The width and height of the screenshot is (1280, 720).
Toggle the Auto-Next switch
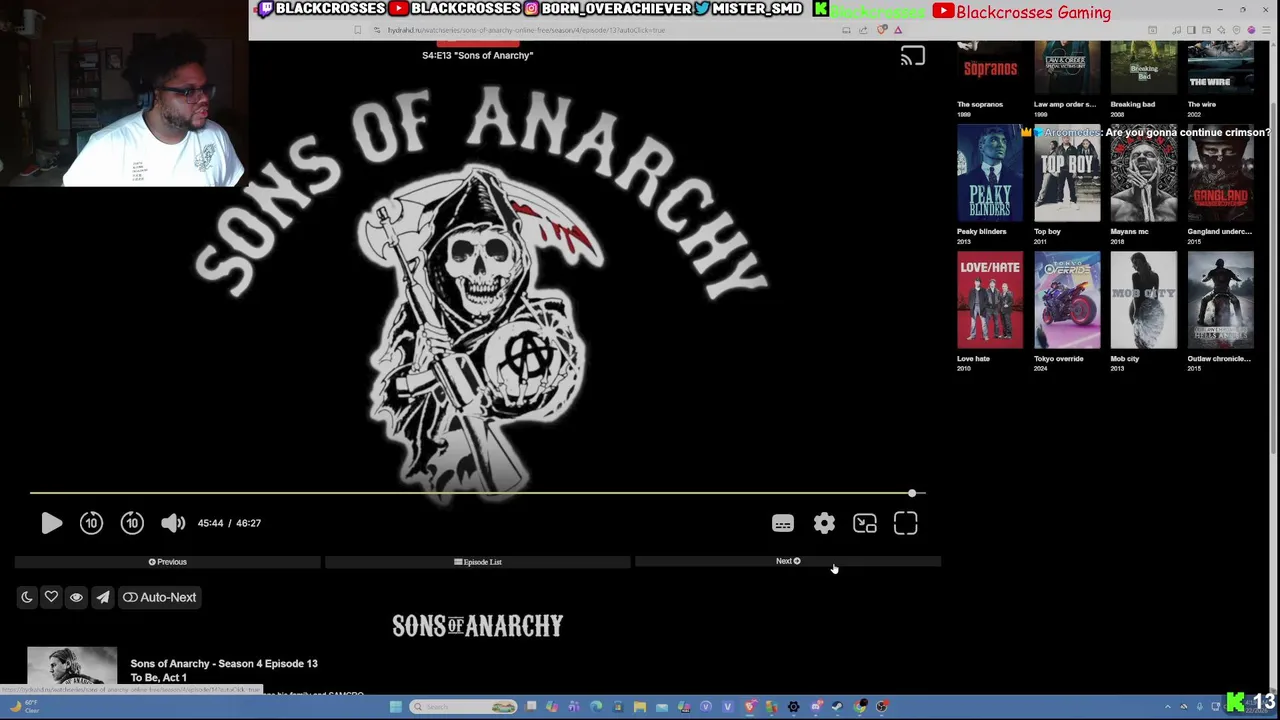(159, 597)
